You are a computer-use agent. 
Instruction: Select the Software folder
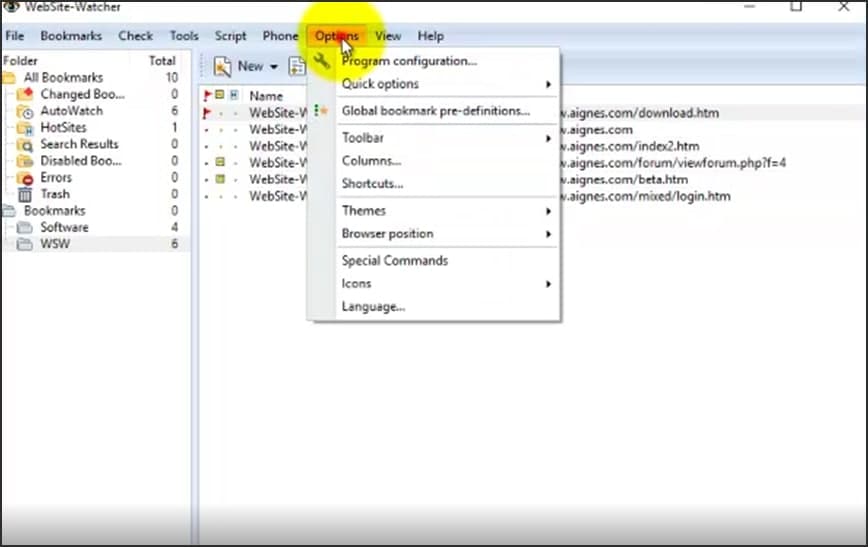click(64, 228)
